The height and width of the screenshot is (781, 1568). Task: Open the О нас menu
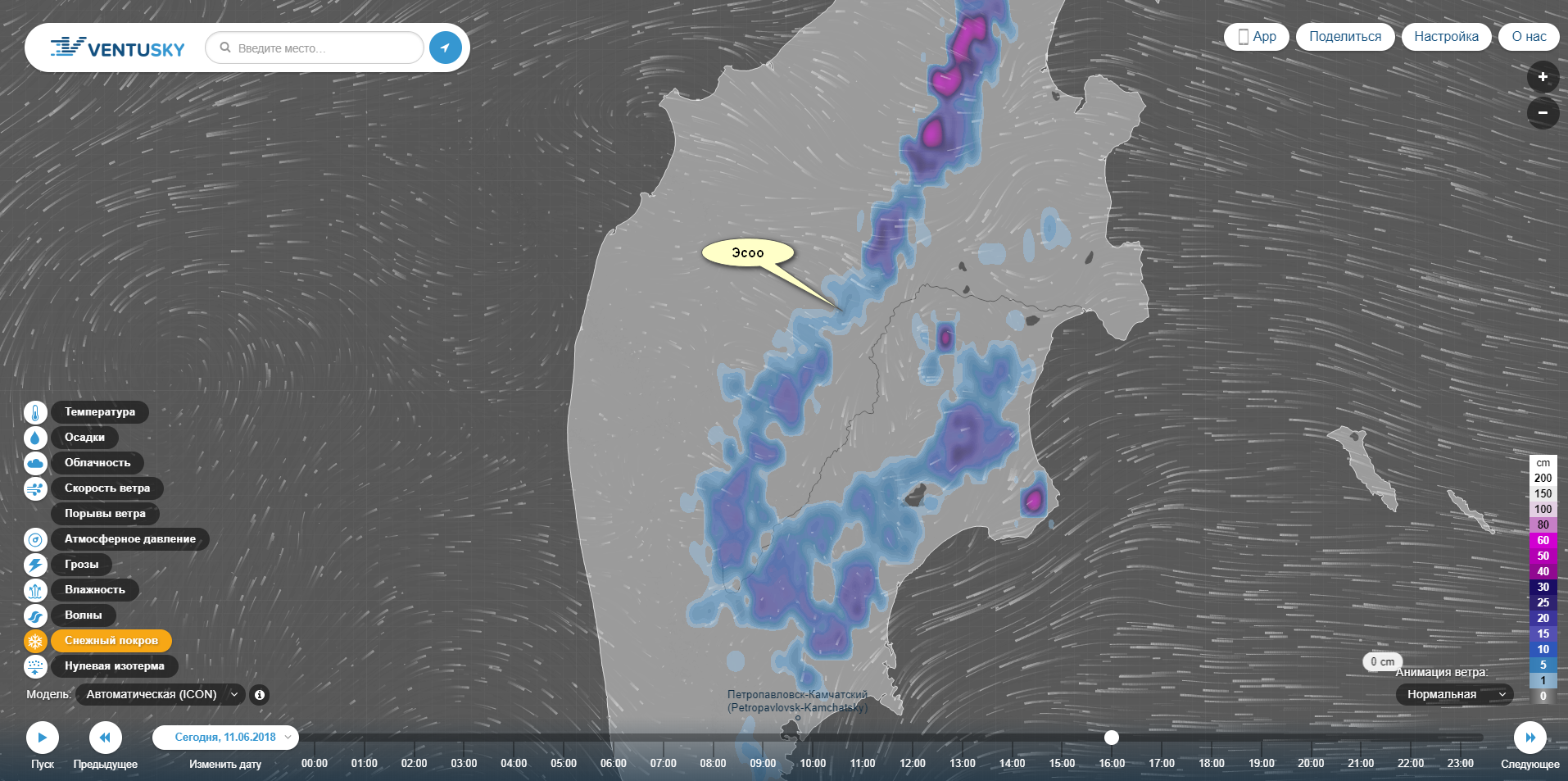tap(1529, 37)
